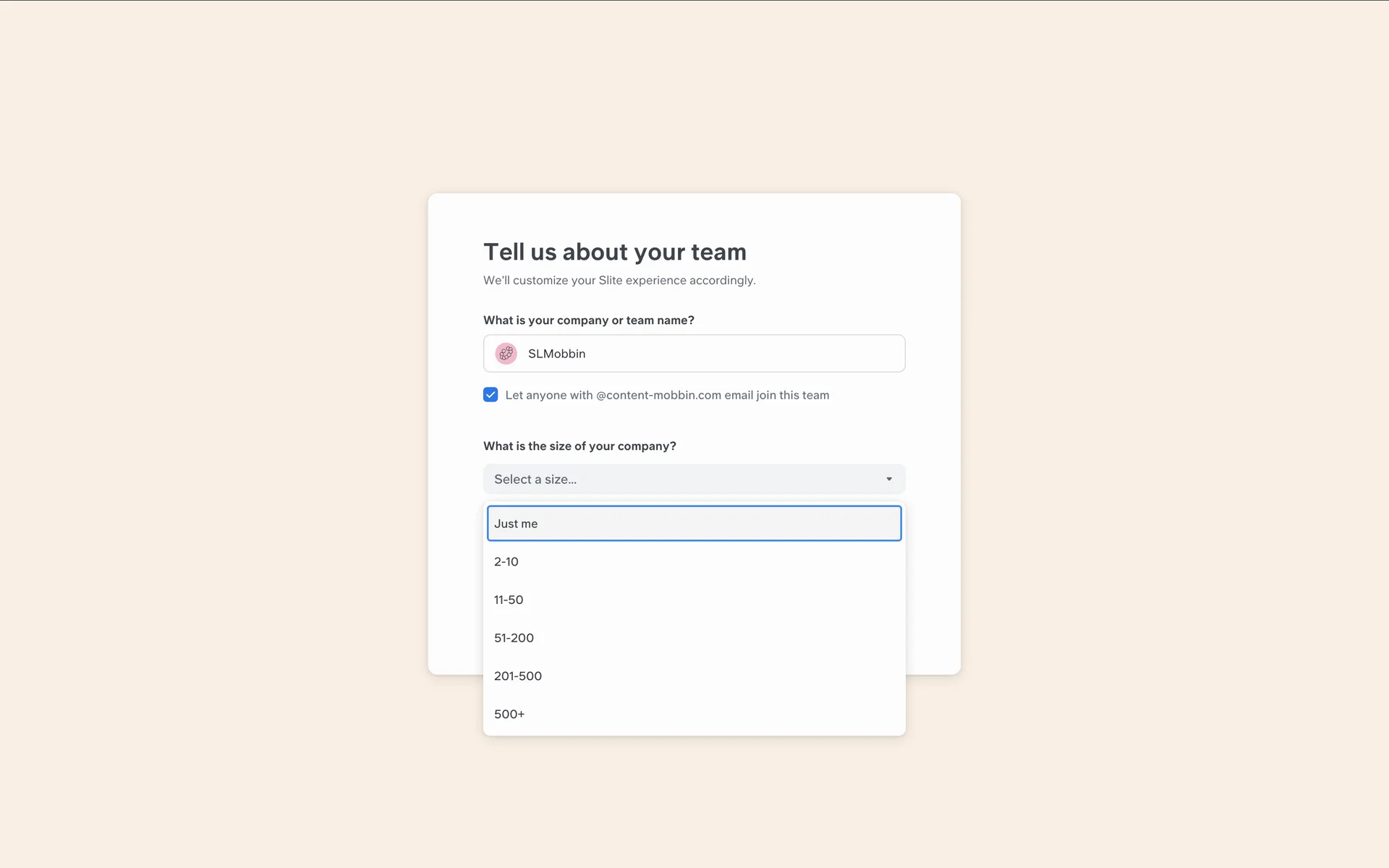Uncheck the email domain join checkbox
The height and width of the screenshot is (868, 1389).
click(x=490, y=395)
